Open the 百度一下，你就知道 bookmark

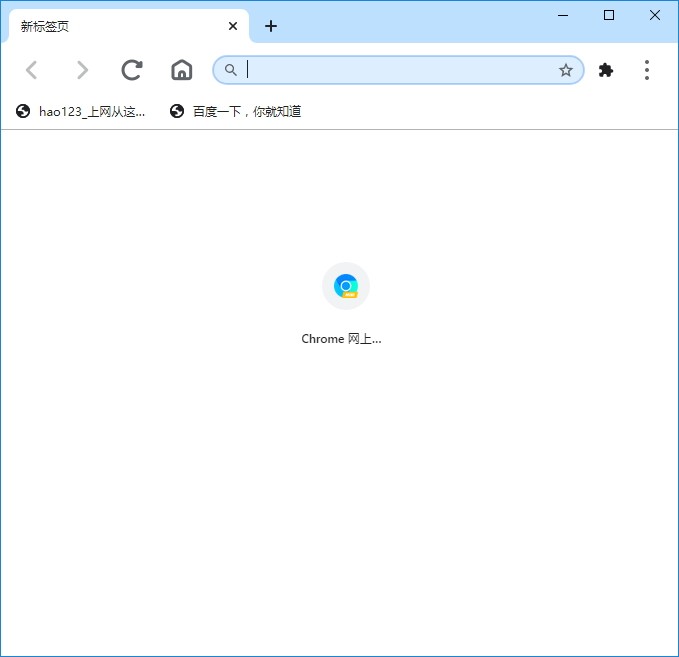coord(236,111)
